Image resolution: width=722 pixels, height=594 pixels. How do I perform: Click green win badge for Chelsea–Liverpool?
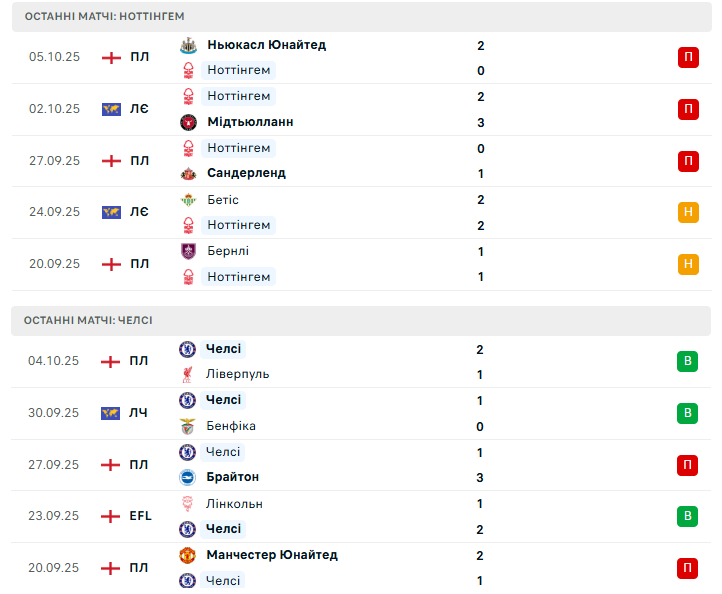688,361
